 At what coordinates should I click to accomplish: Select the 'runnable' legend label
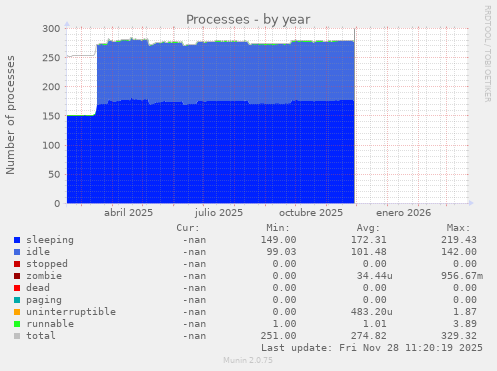tap(50, 324)
